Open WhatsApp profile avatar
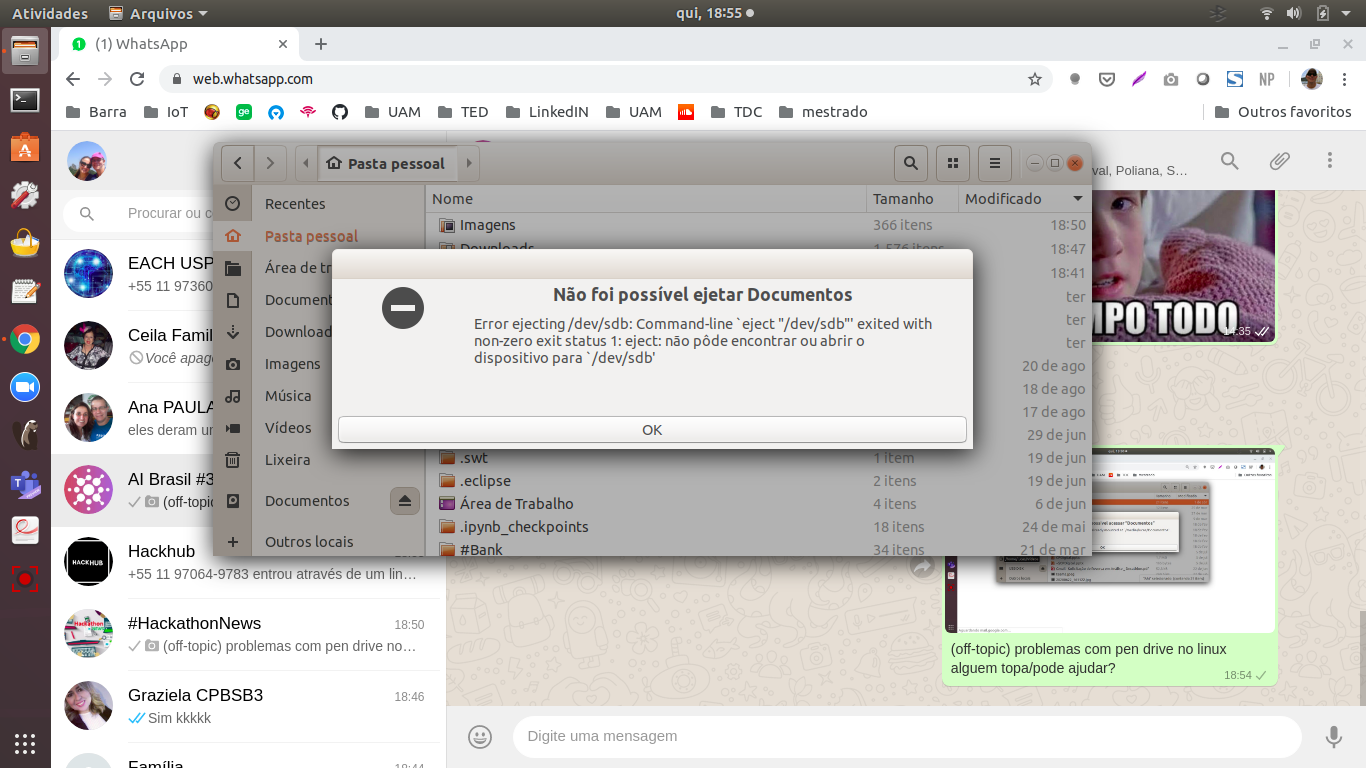Screen dimensions: 1366x768 point(87,161)
